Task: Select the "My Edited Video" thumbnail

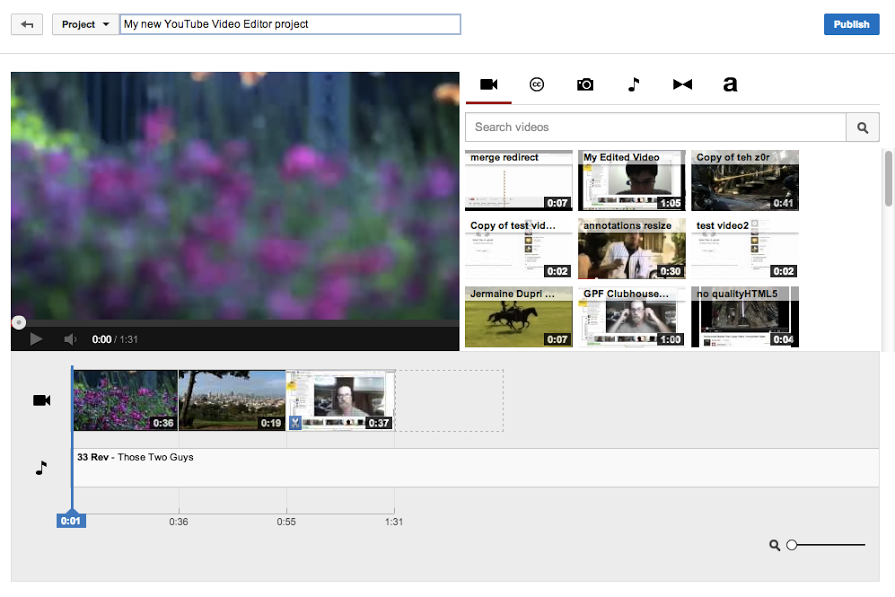Action: [631, 180]
